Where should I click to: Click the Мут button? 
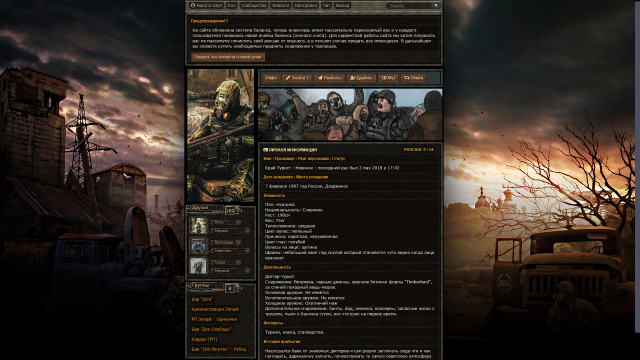tap(388, 78)
